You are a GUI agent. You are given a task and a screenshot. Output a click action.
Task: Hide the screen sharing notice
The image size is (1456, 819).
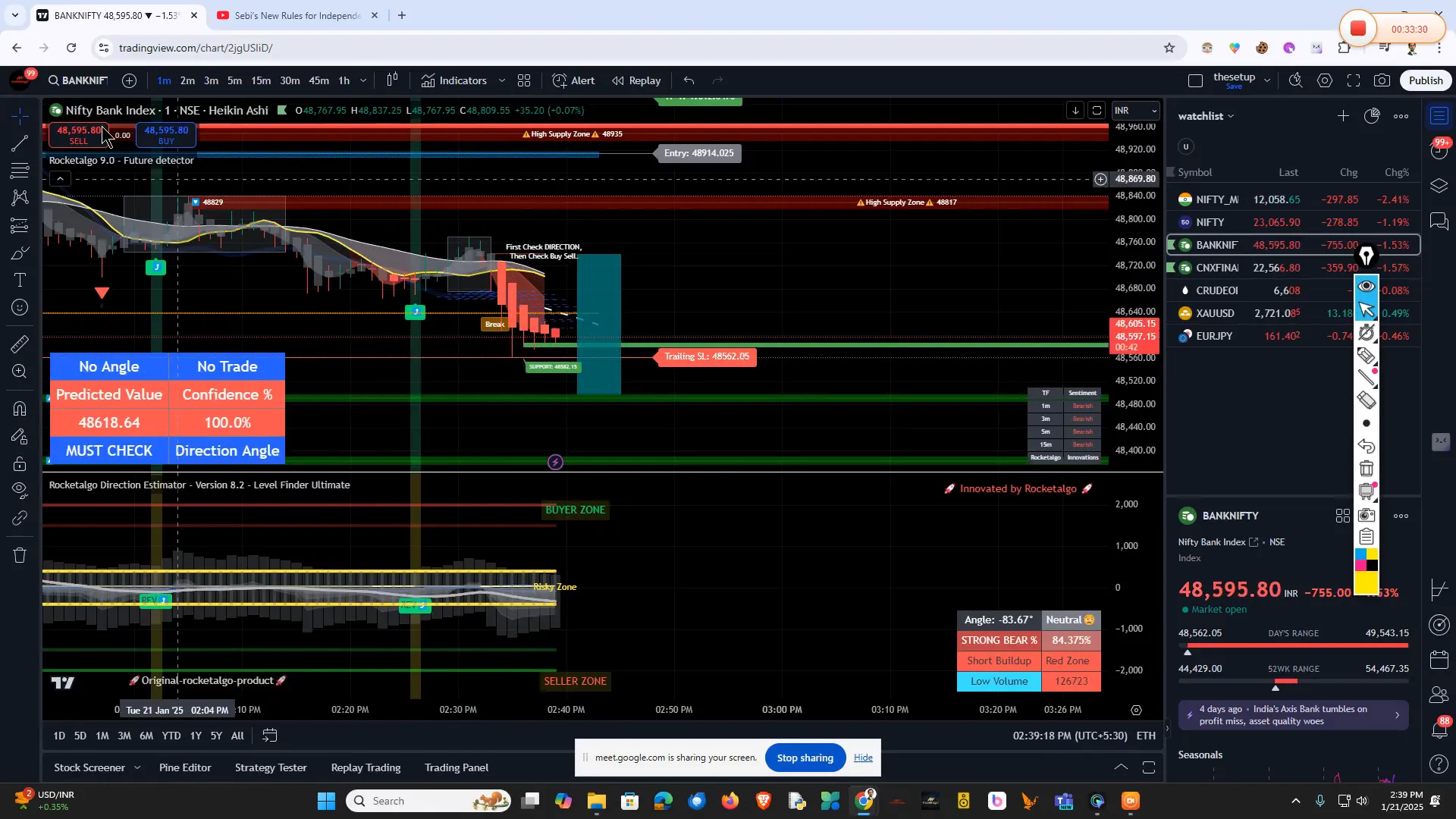click(863, 758)
